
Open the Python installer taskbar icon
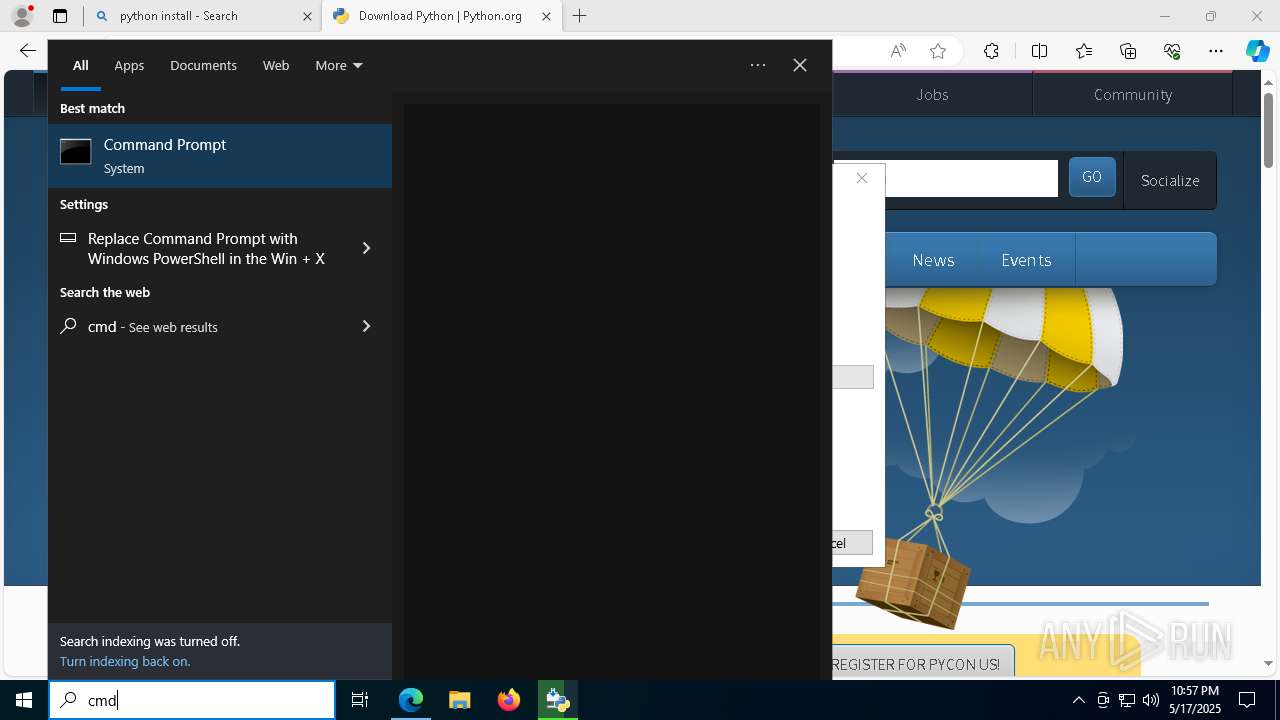[x=558, y=700]
